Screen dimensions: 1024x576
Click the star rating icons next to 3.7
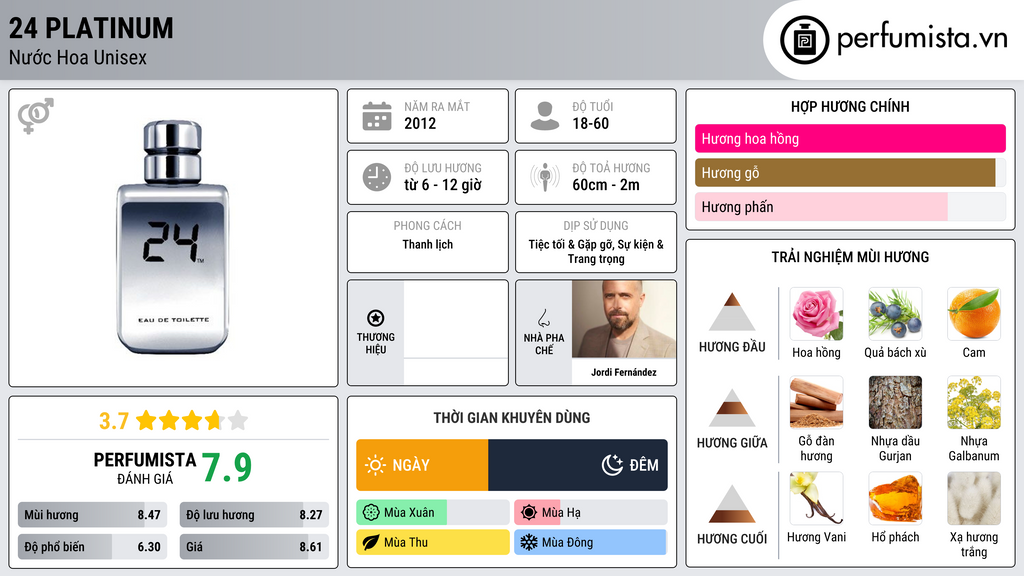coord(192,420)
